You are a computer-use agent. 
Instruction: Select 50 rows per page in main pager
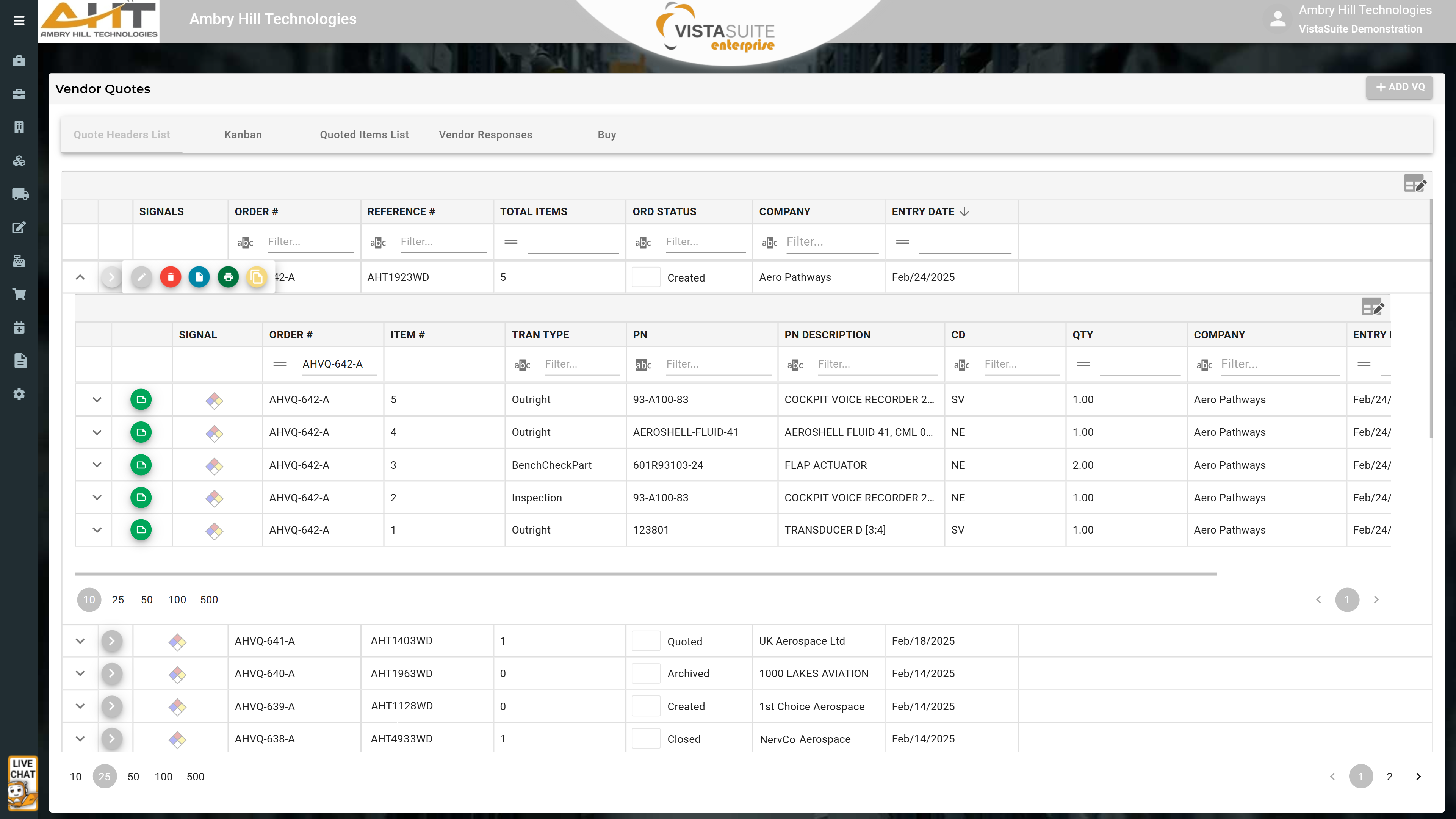point(133,777)
